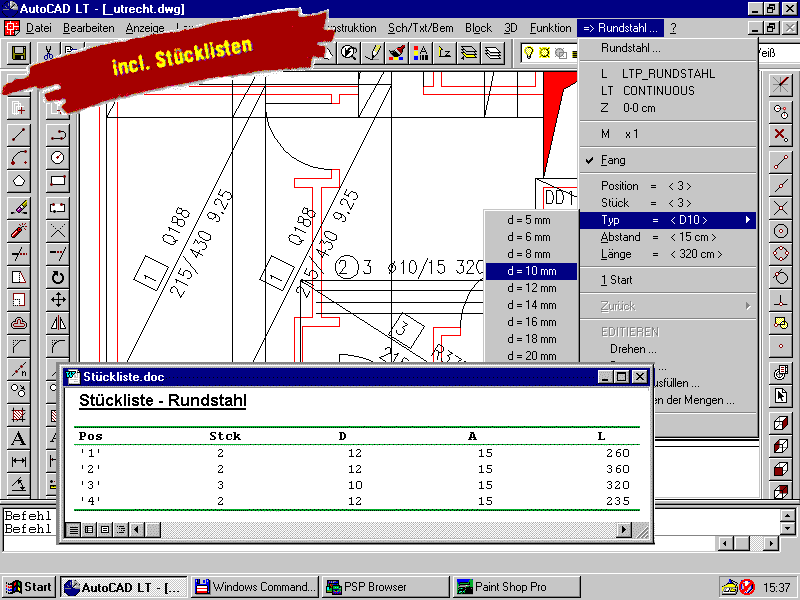Choose Abstand = <15 cm> in the menu

pyautogui.click(x=668, y=237)
